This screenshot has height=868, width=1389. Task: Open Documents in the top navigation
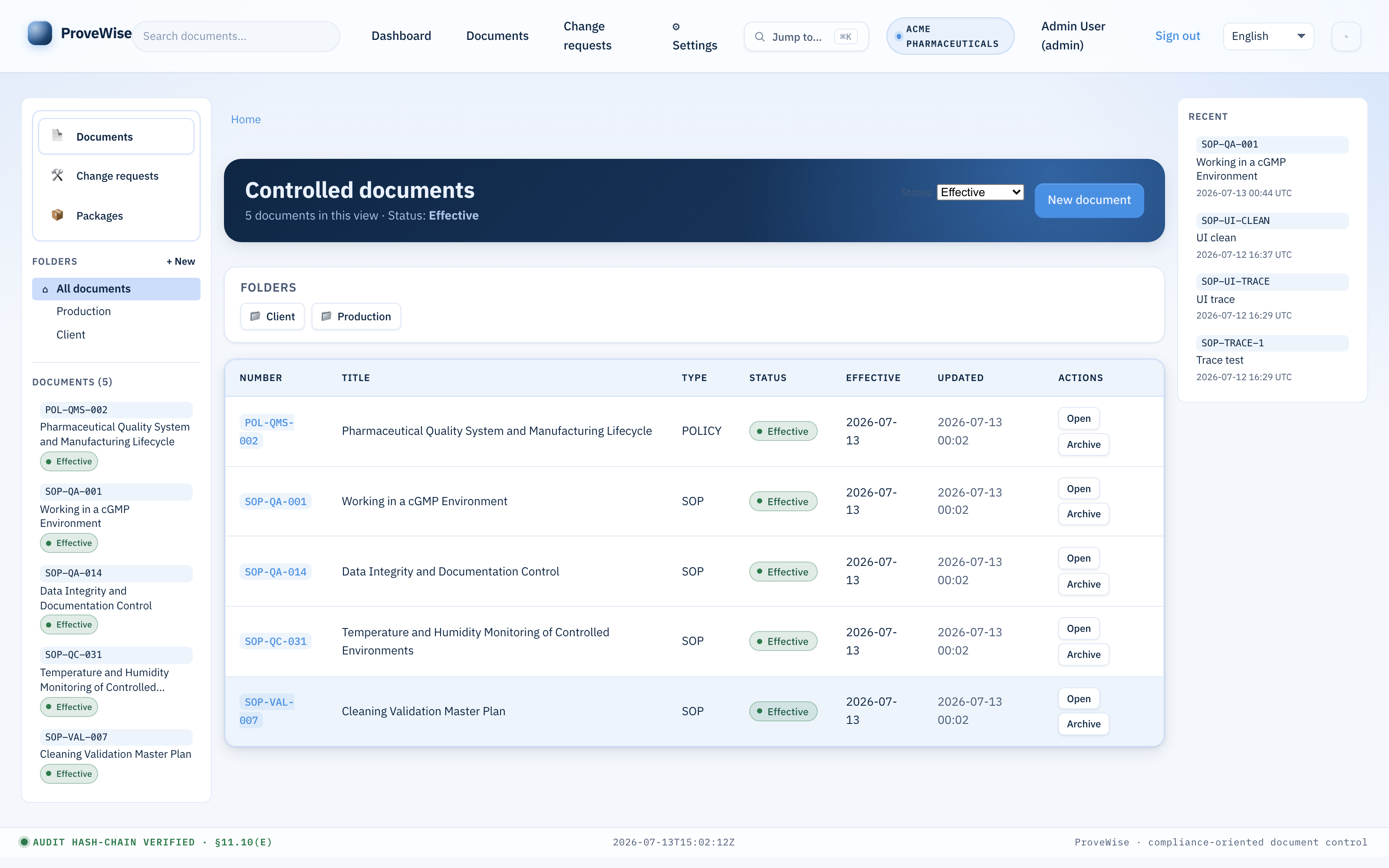[x=497, y=36]
